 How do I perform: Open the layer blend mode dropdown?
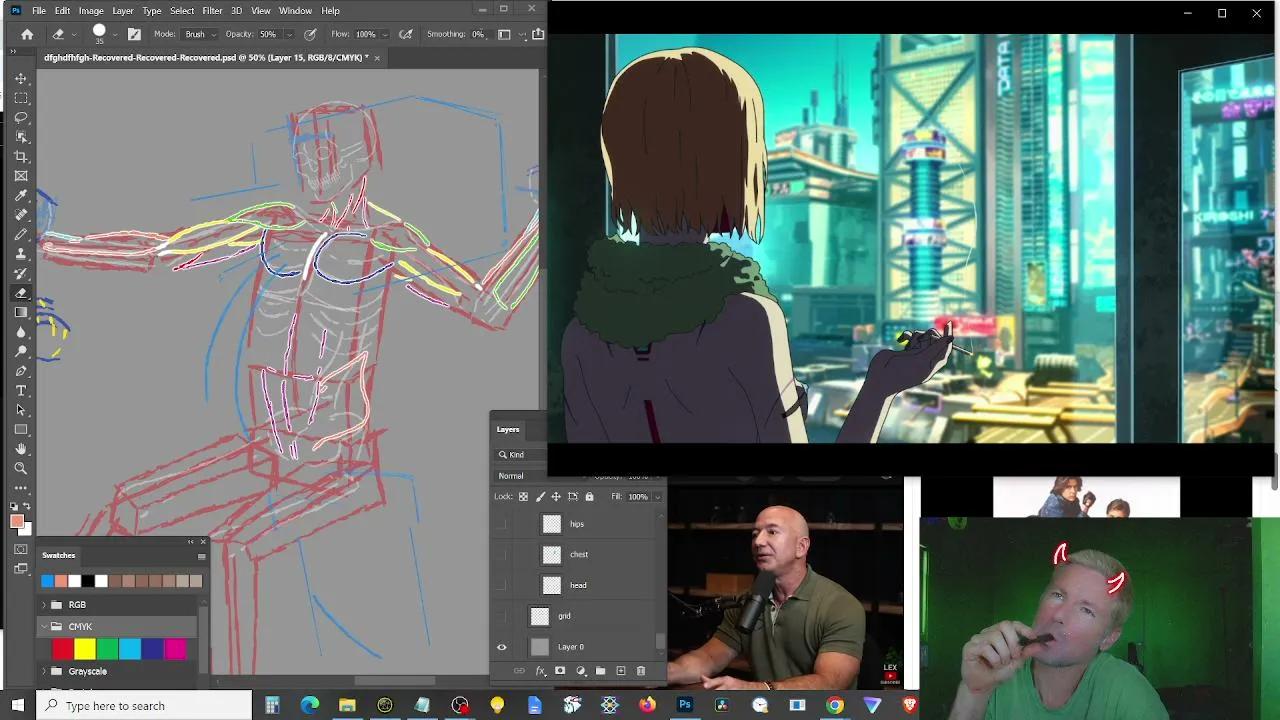coord(522,476)
